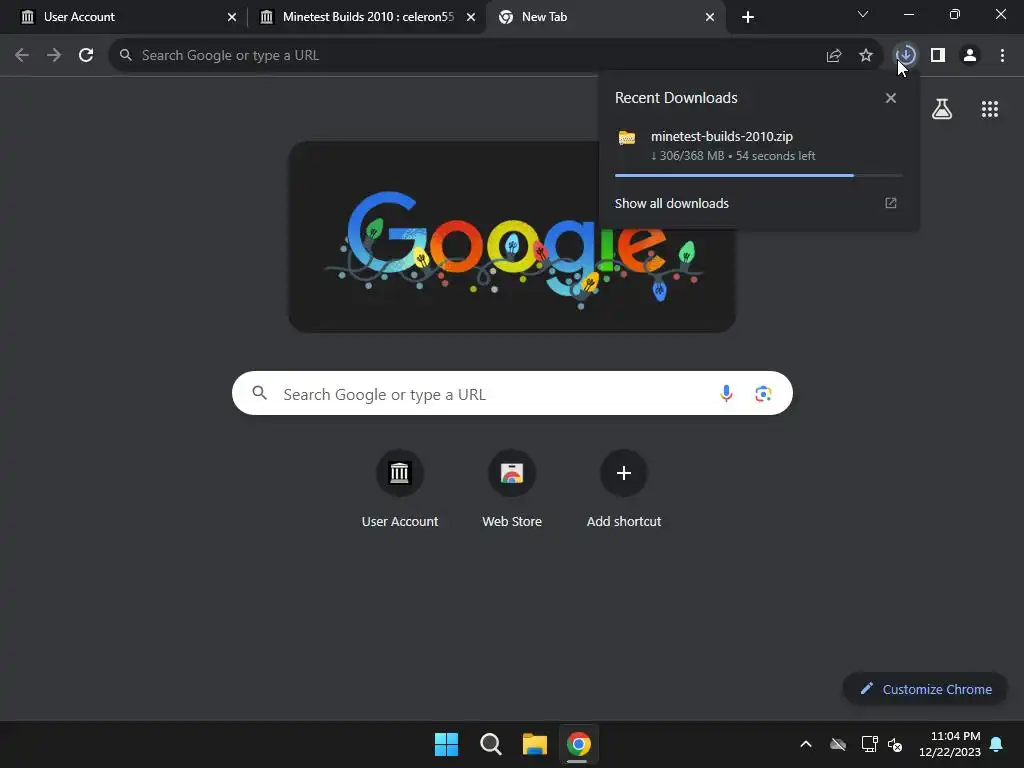Viewport: 1024px width, 768px height.
Task: Click the minetest-builds-2010.zip folder icon
Action: coord(627,137)
